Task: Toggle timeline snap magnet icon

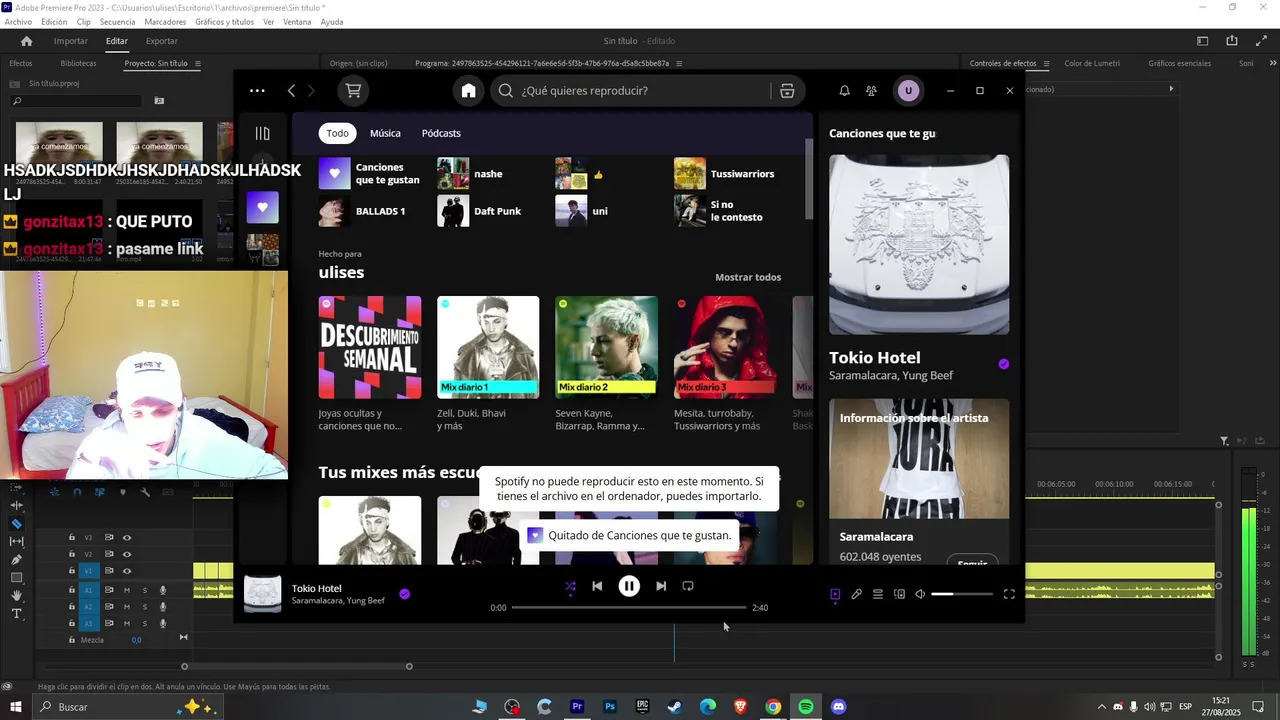Action: (77, 492)
